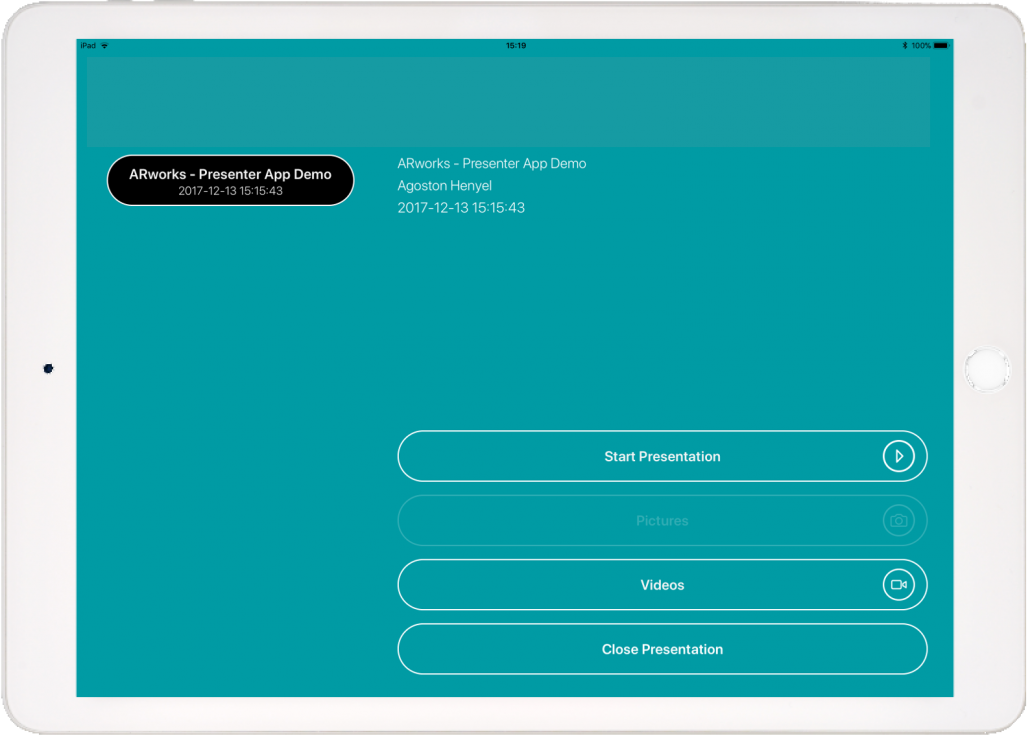Click the details title ARworks - Presenter App Demo
The width and height of the screenshot is (1030, 736).
tap(491, 164)
